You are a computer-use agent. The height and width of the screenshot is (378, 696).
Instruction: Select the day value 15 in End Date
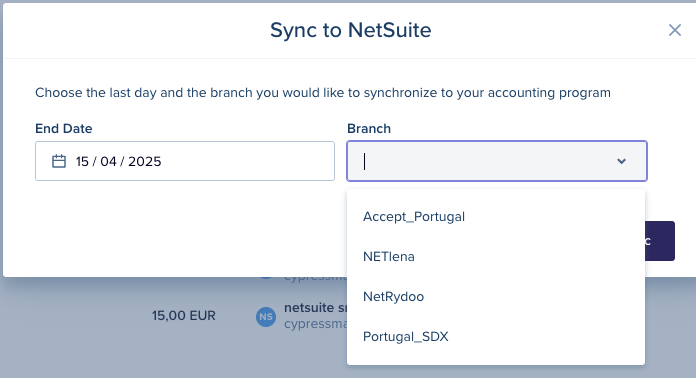click(82, 161)
